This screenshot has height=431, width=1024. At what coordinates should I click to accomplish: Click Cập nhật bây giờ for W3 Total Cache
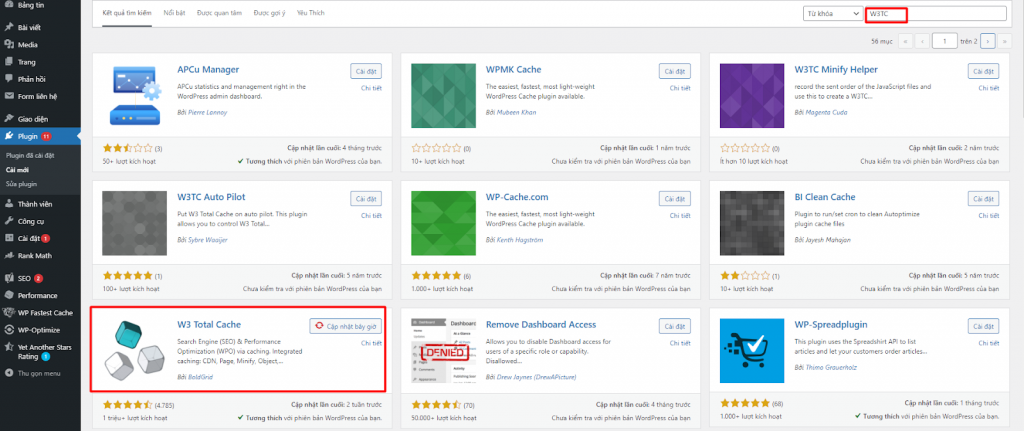(345, 326)
